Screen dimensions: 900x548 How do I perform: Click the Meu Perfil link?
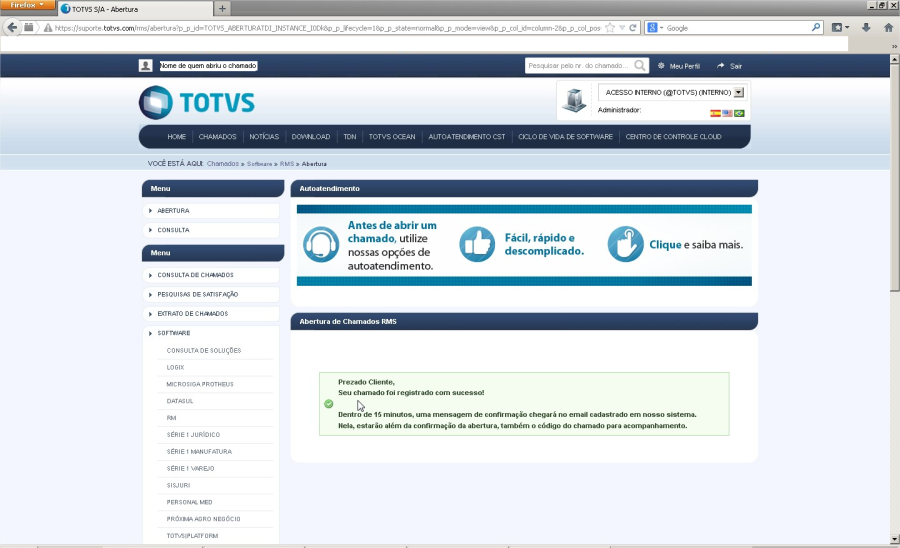tap(685, 66)
